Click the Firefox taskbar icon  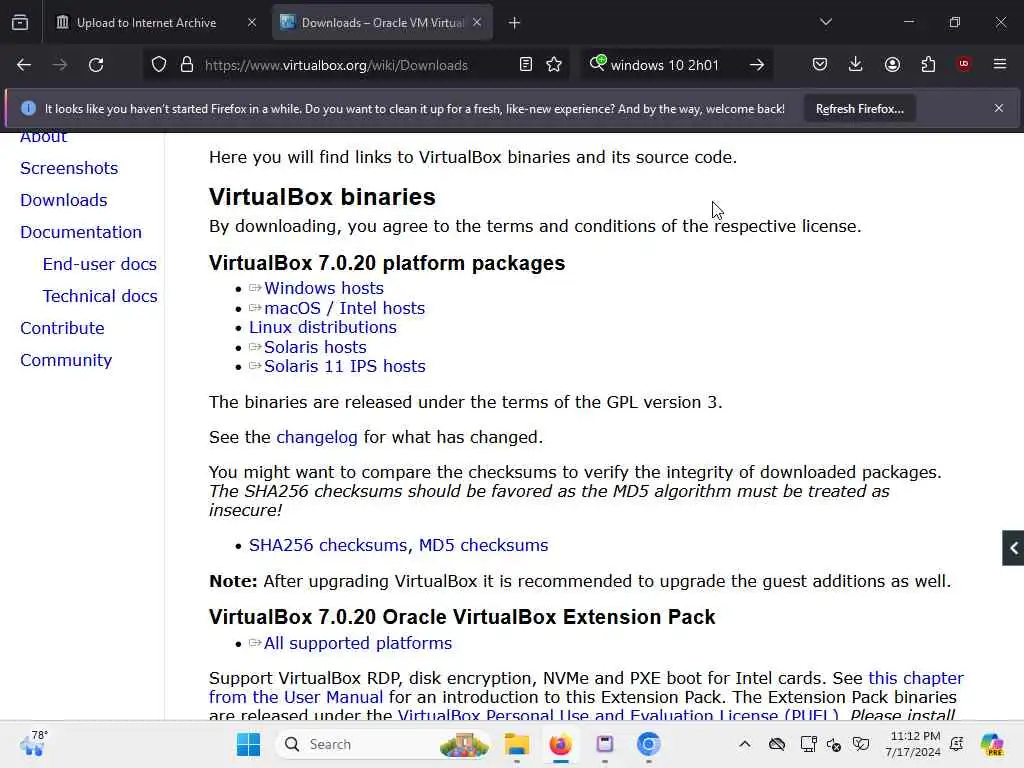[x=560, y=744]
